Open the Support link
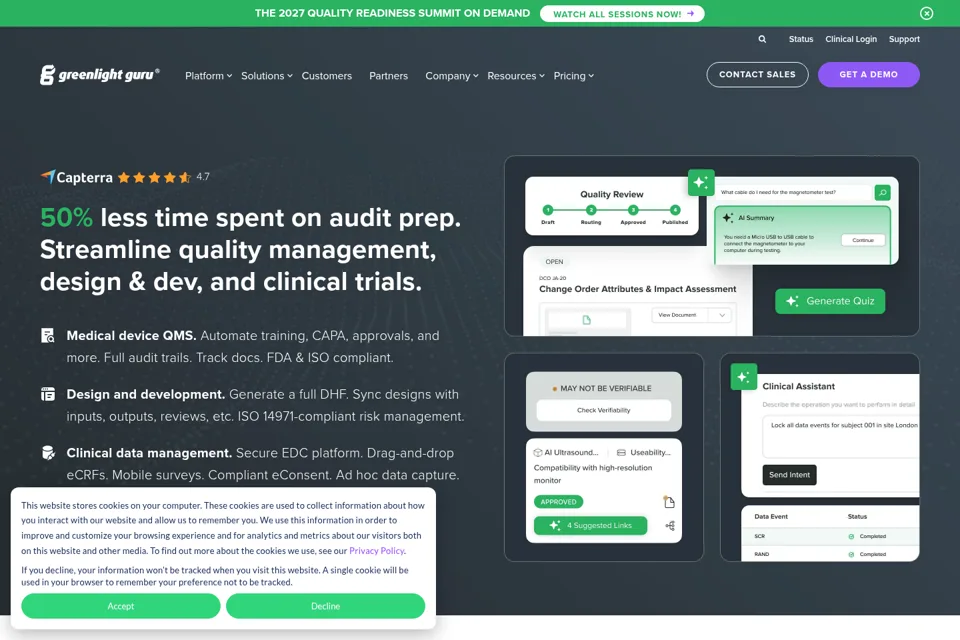The height and width of the screenshot is (640, 960). click(904, 39)
